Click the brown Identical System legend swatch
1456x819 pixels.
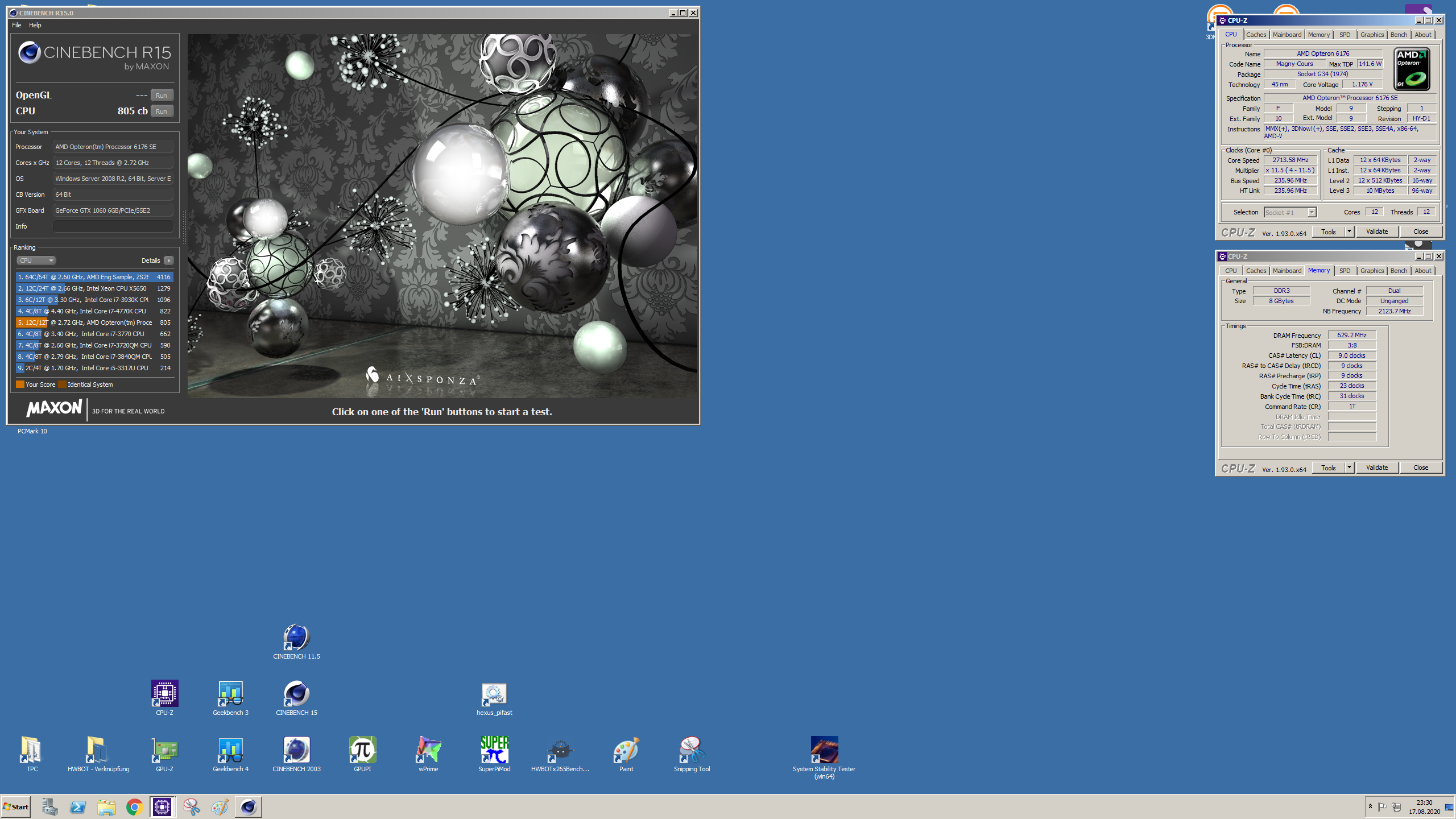62,384
